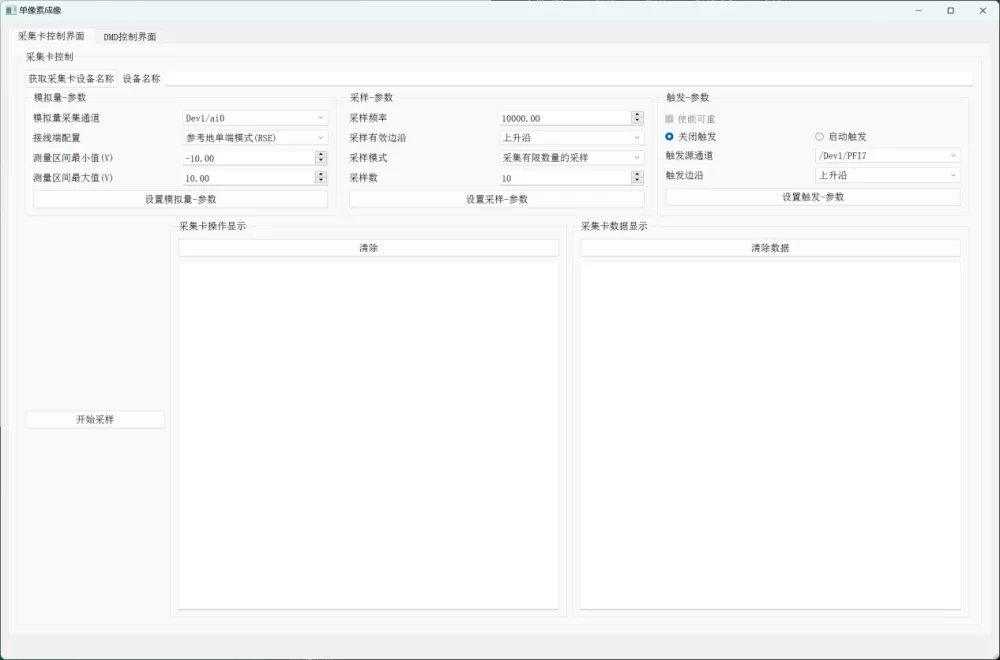Enable the 启动触发 radio option
This screenshot has height=660, width=1000.
click(x=820, y=136)
